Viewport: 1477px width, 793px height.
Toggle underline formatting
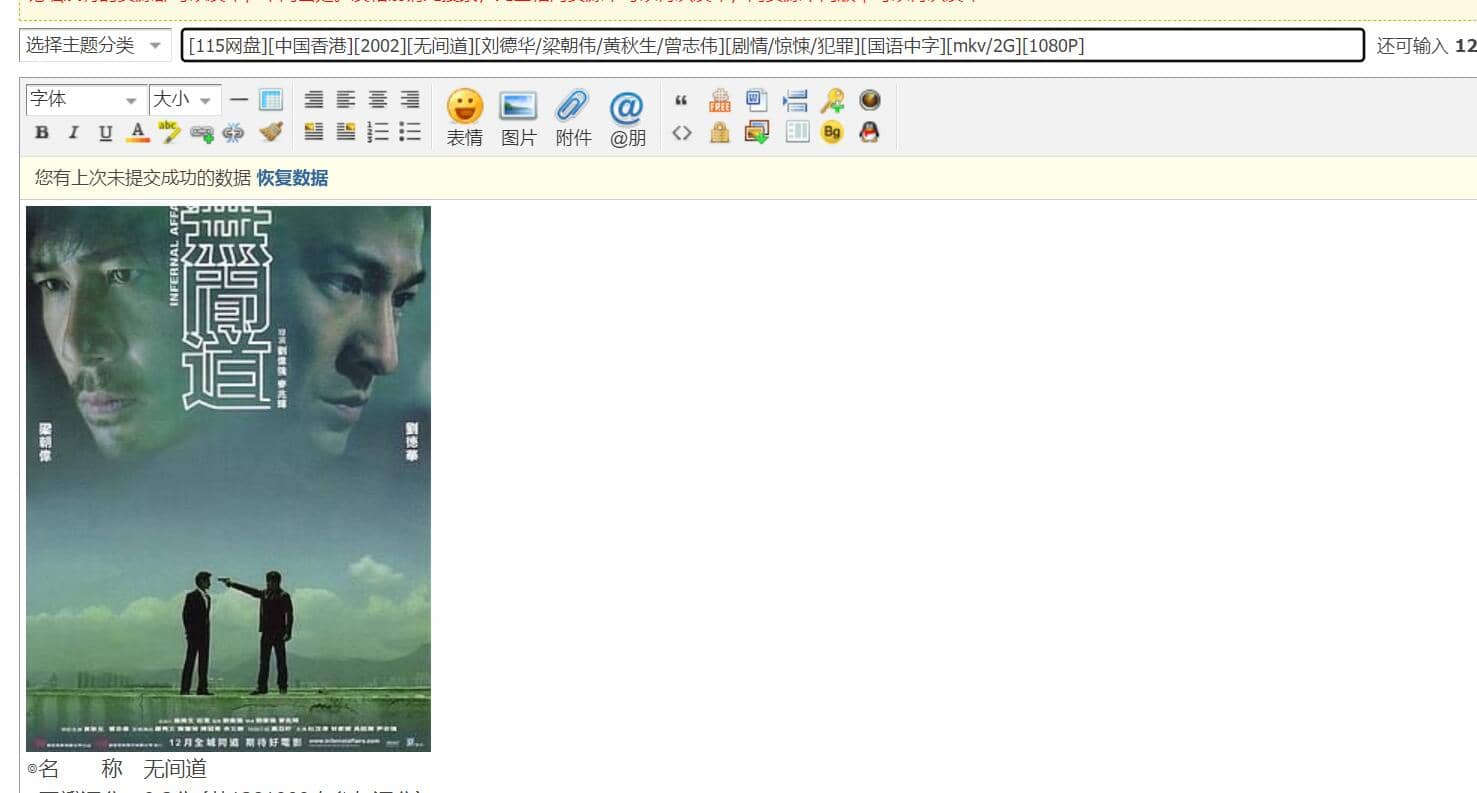(105, 132)
